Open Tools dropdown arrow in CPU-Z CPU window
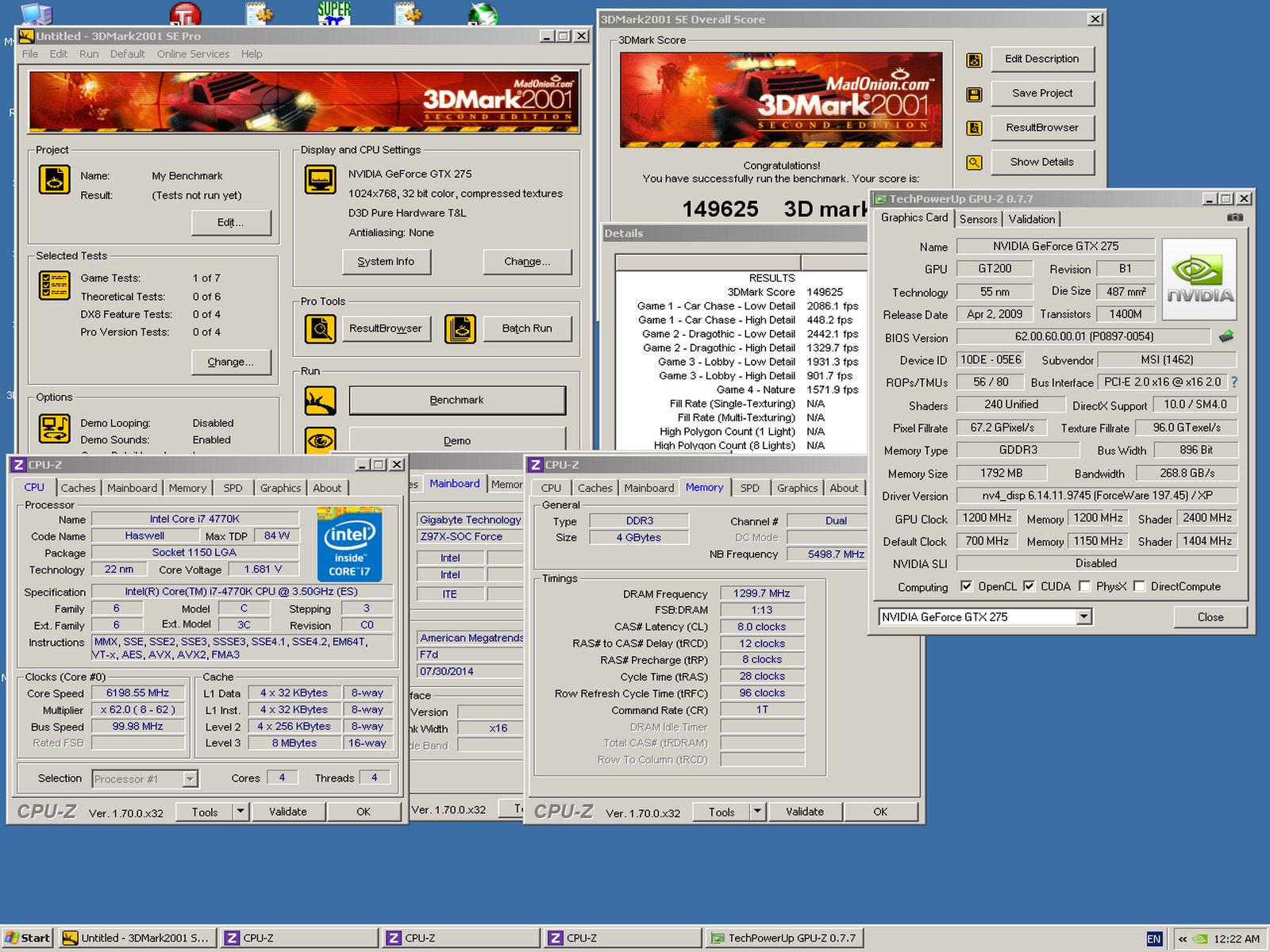This screenshot has width=1270, height=952. point(241,812)
